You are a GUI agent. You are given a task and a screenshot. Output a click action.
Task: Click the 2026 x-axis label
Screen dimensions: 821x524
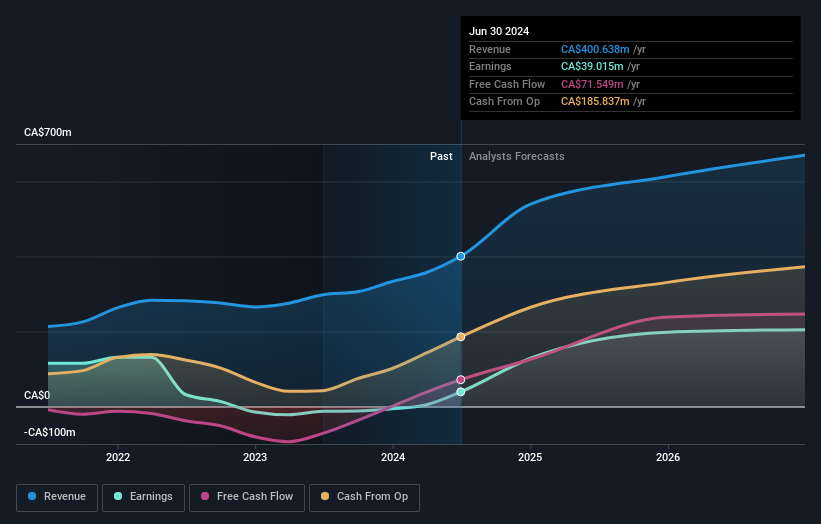pos(668,457)
